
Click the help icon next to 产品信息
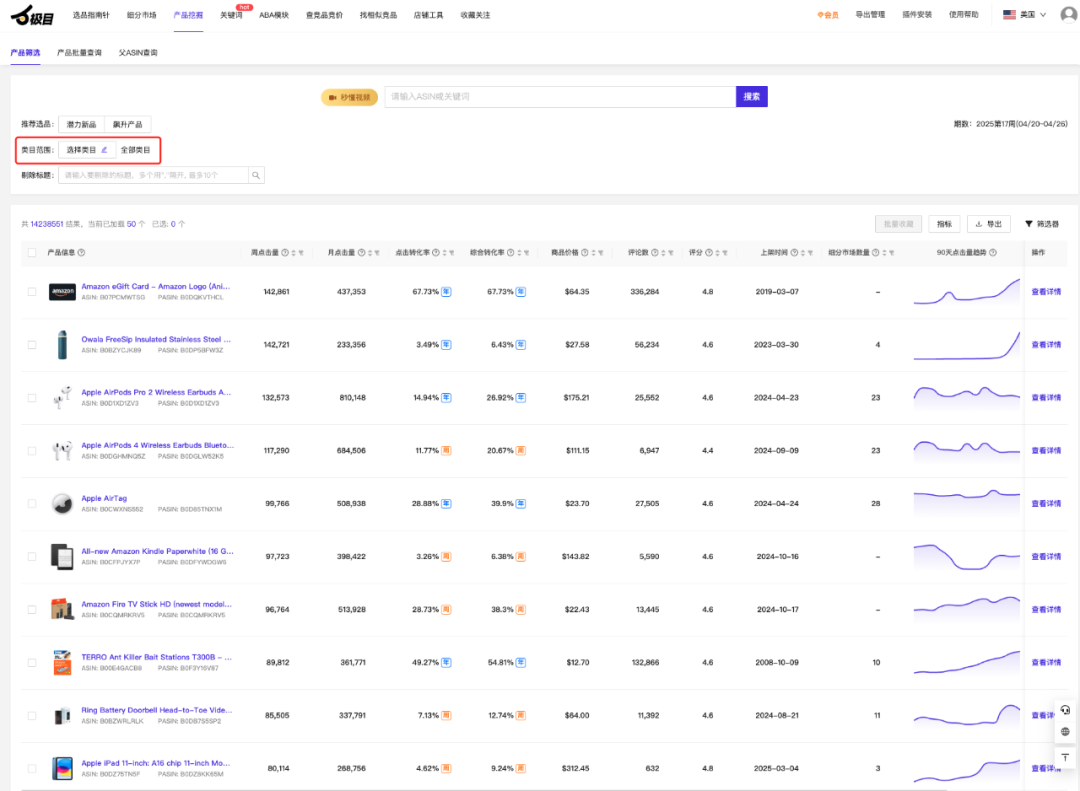(81, 253)
